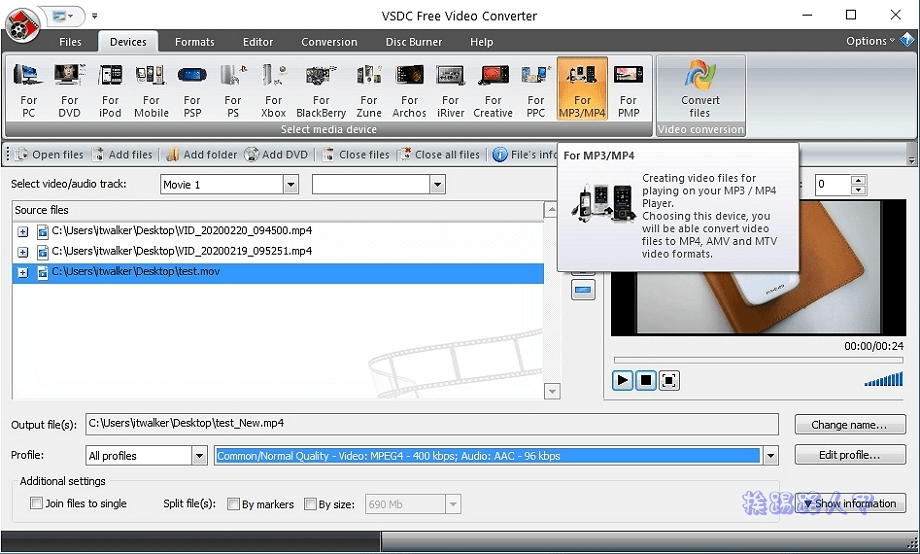920x554 pixels.
Task: Click the Change name button
Action: 850,424
